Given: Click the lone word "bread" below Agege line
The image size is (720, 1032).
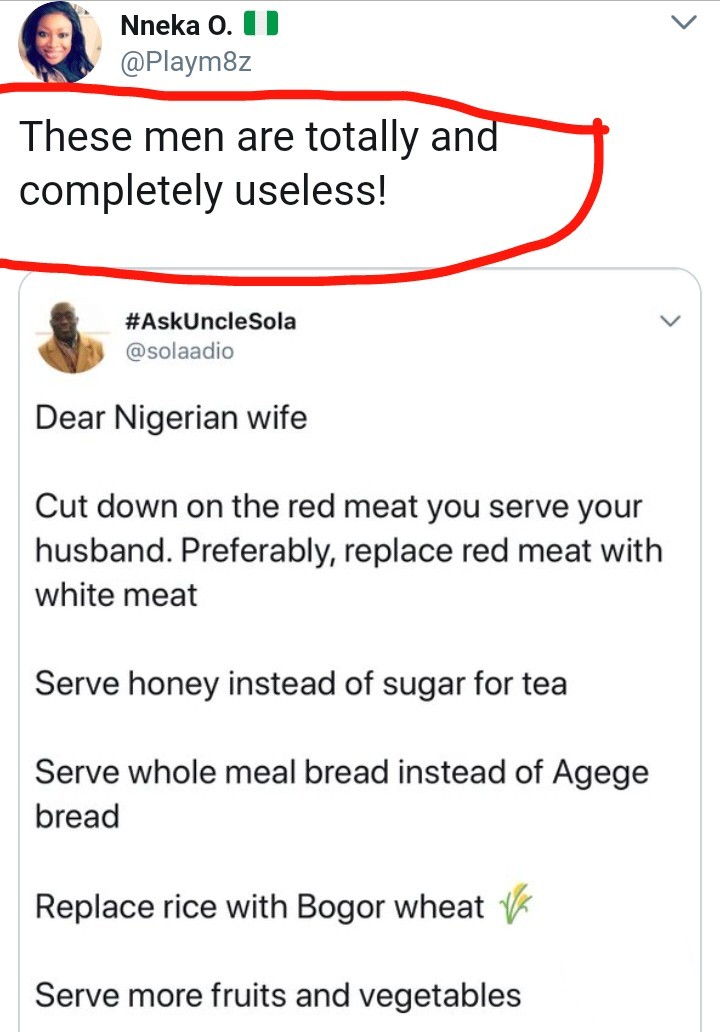Looking at the screenshot, I should tap(77, 817).
